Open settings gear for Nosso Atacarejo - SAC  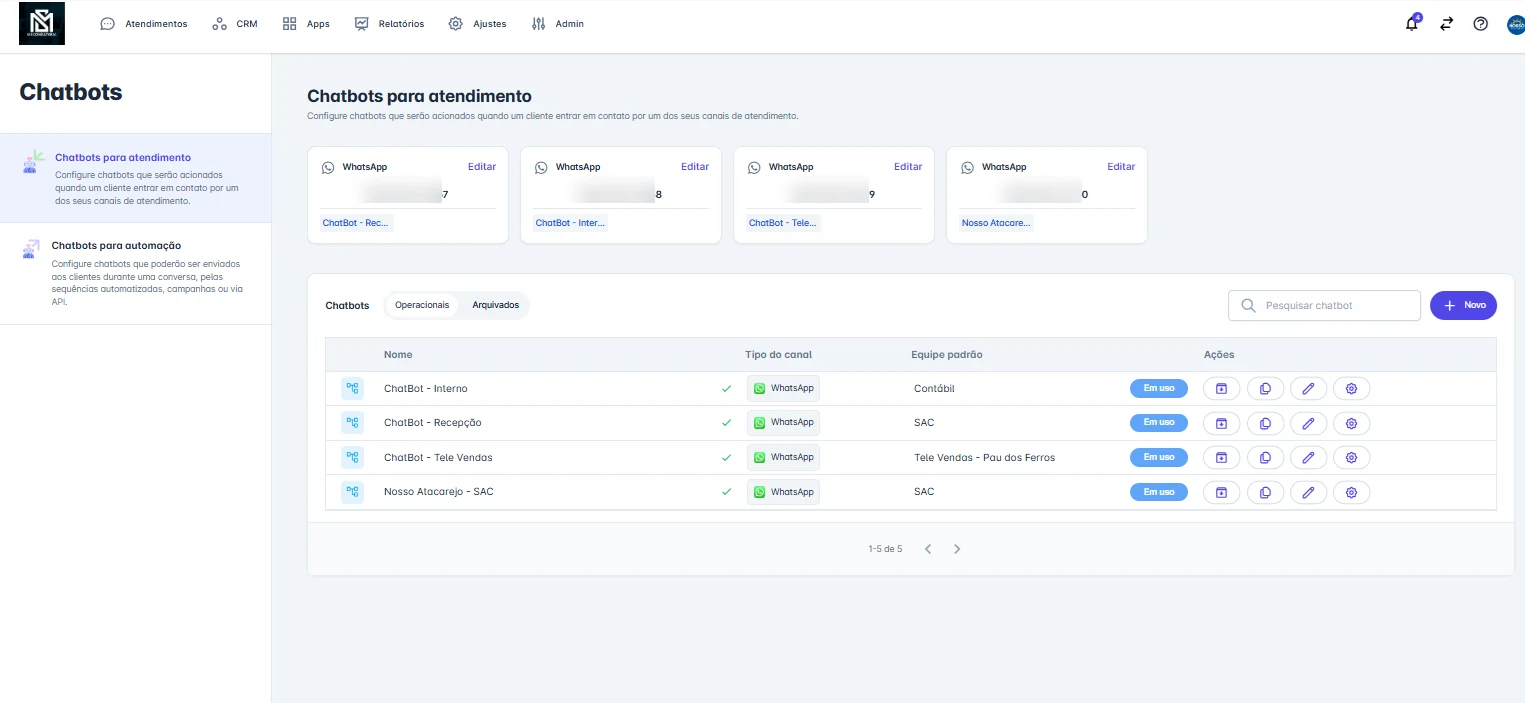[1351, 492]
